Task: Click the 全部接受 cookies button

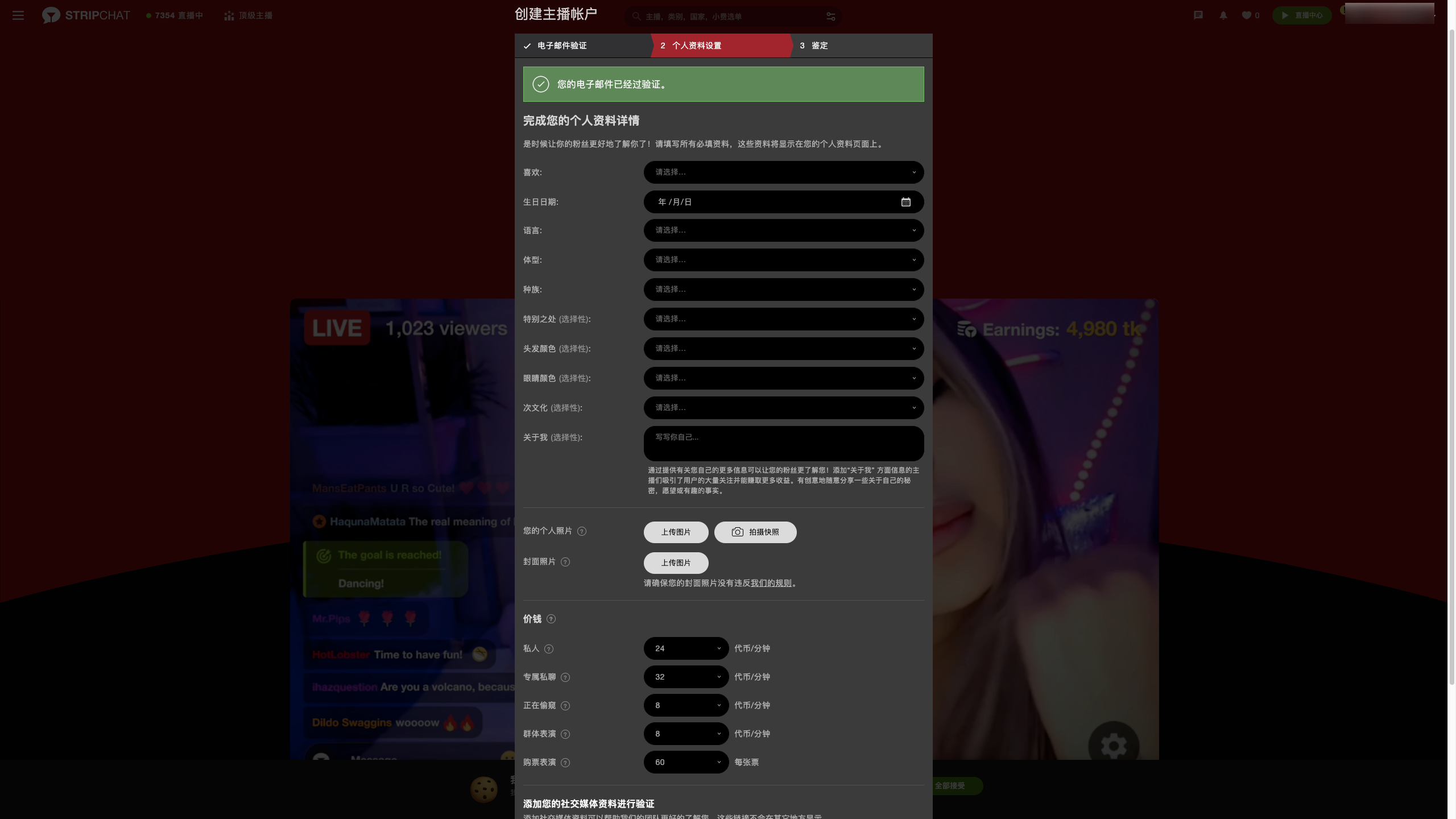Action: (950, 786)
